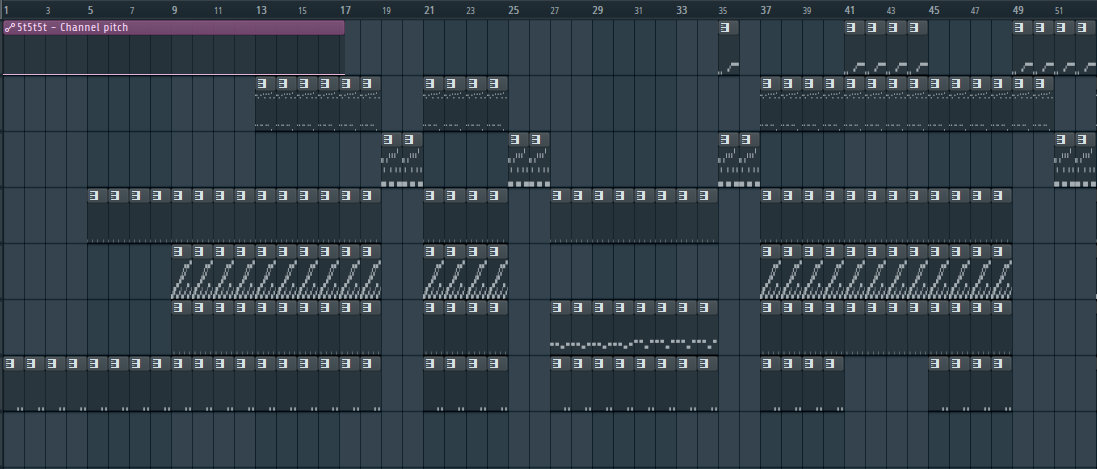This screenshot has width=1097, height=469.
Task: Select the bar 30 clip notes in sixth track
Action: click(x=623, y=335)
